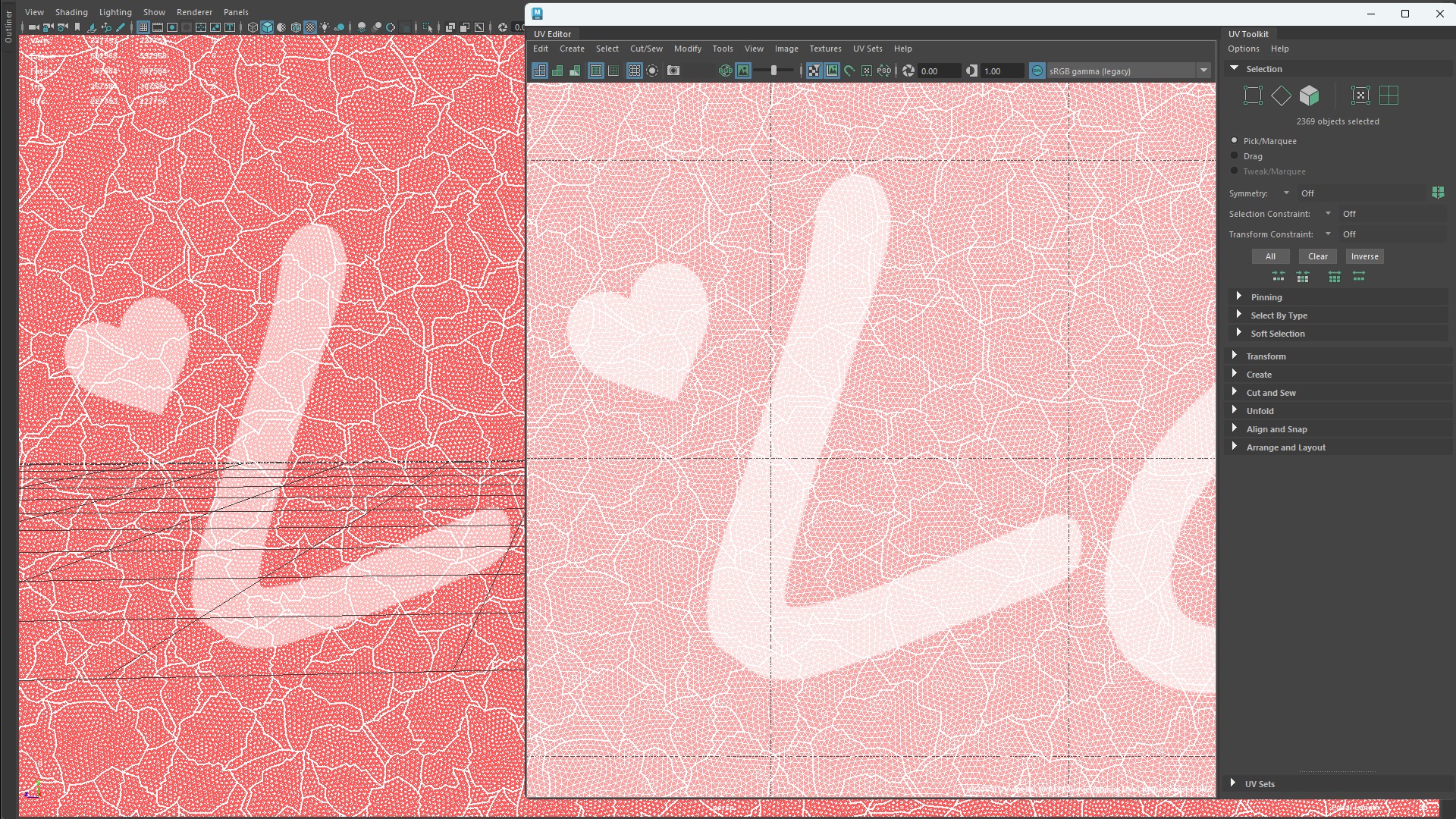Image resolution: width=1456 pixels, height=819 pixels.
Task: Select the Pick/Marquee radio button
Action: pyautogui.click(x=1234, y=141)
